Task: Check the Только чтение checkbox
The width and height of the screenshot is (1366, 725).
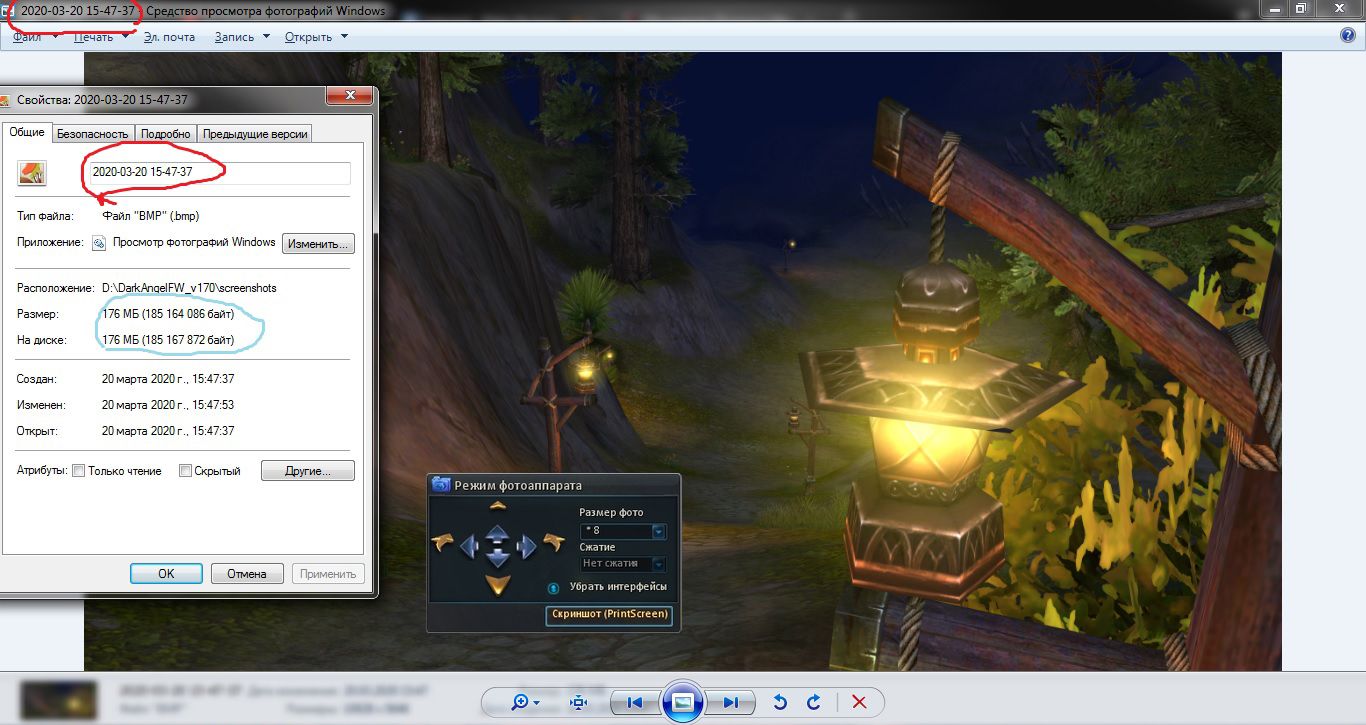Action: [x=79, y=471]
